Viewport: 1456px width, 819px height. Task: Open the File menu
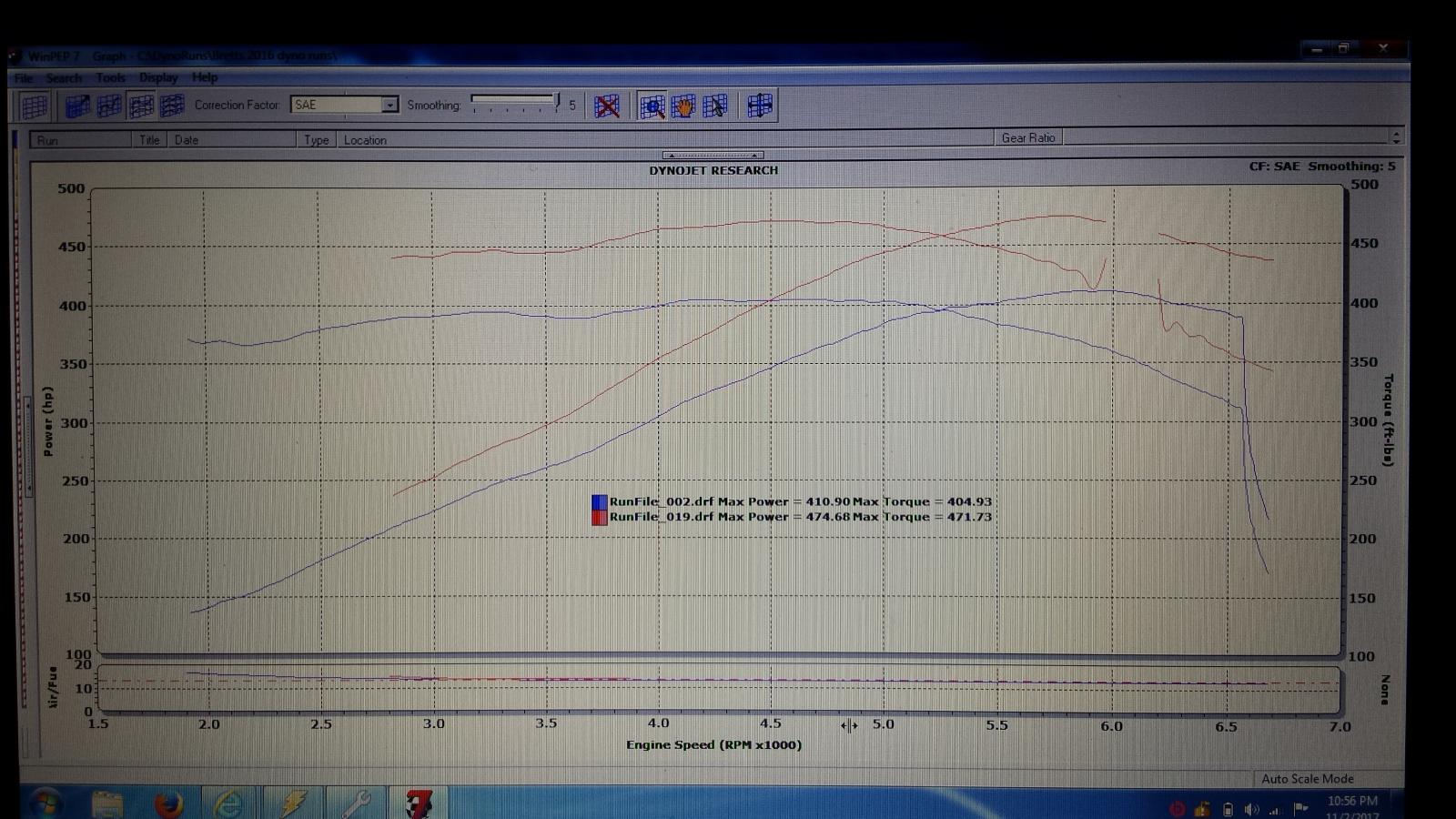tap(24, 78)
